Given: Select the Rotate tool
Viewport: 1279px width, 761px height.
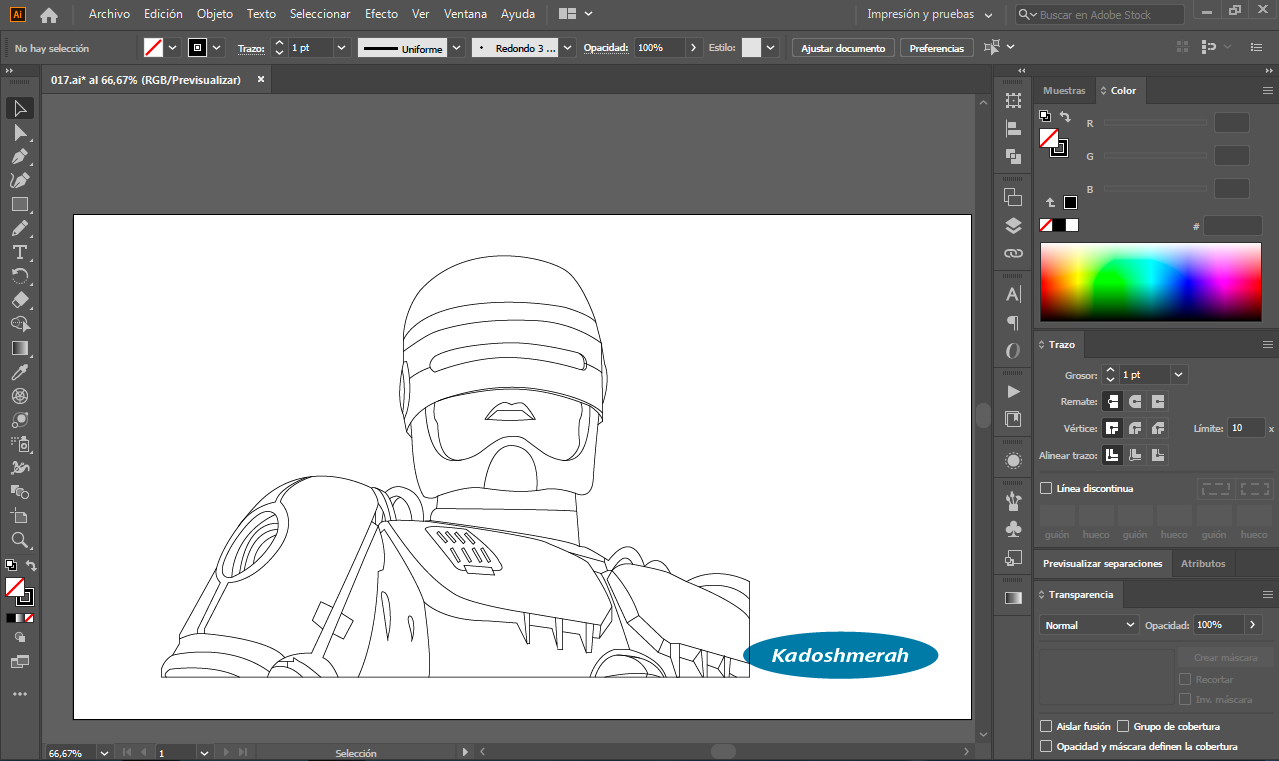Looking at the screenshot, I should point(20,276).
